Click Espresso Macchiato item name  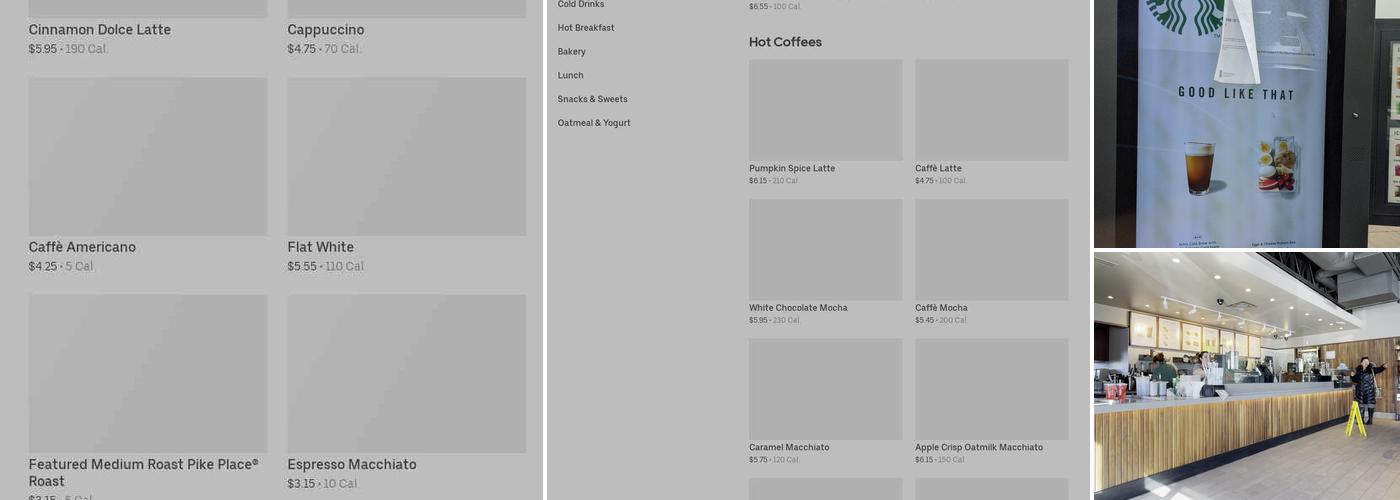pos(352,465)
